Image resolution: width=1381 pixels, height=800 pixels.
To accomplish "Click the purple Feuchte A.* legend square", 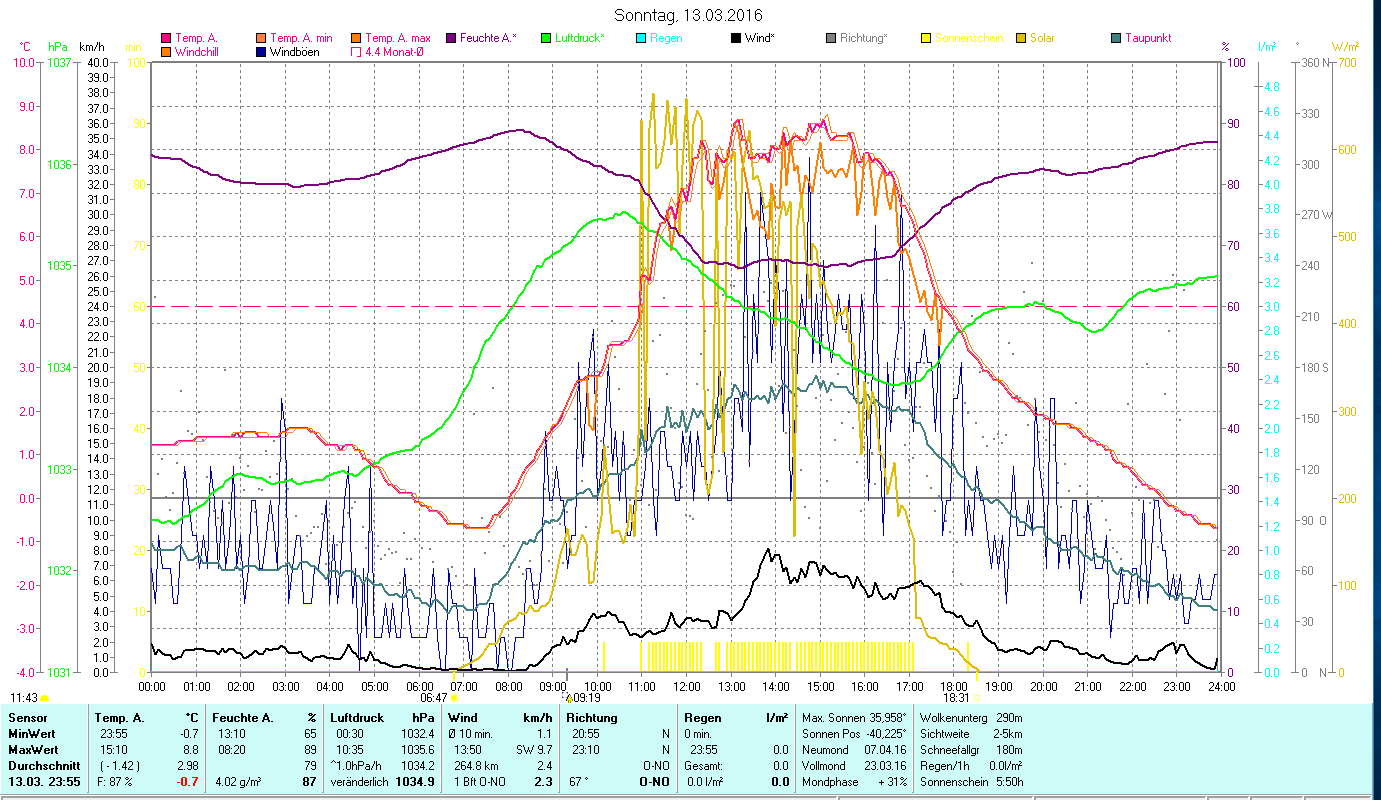I will click(x=450, y=39).
